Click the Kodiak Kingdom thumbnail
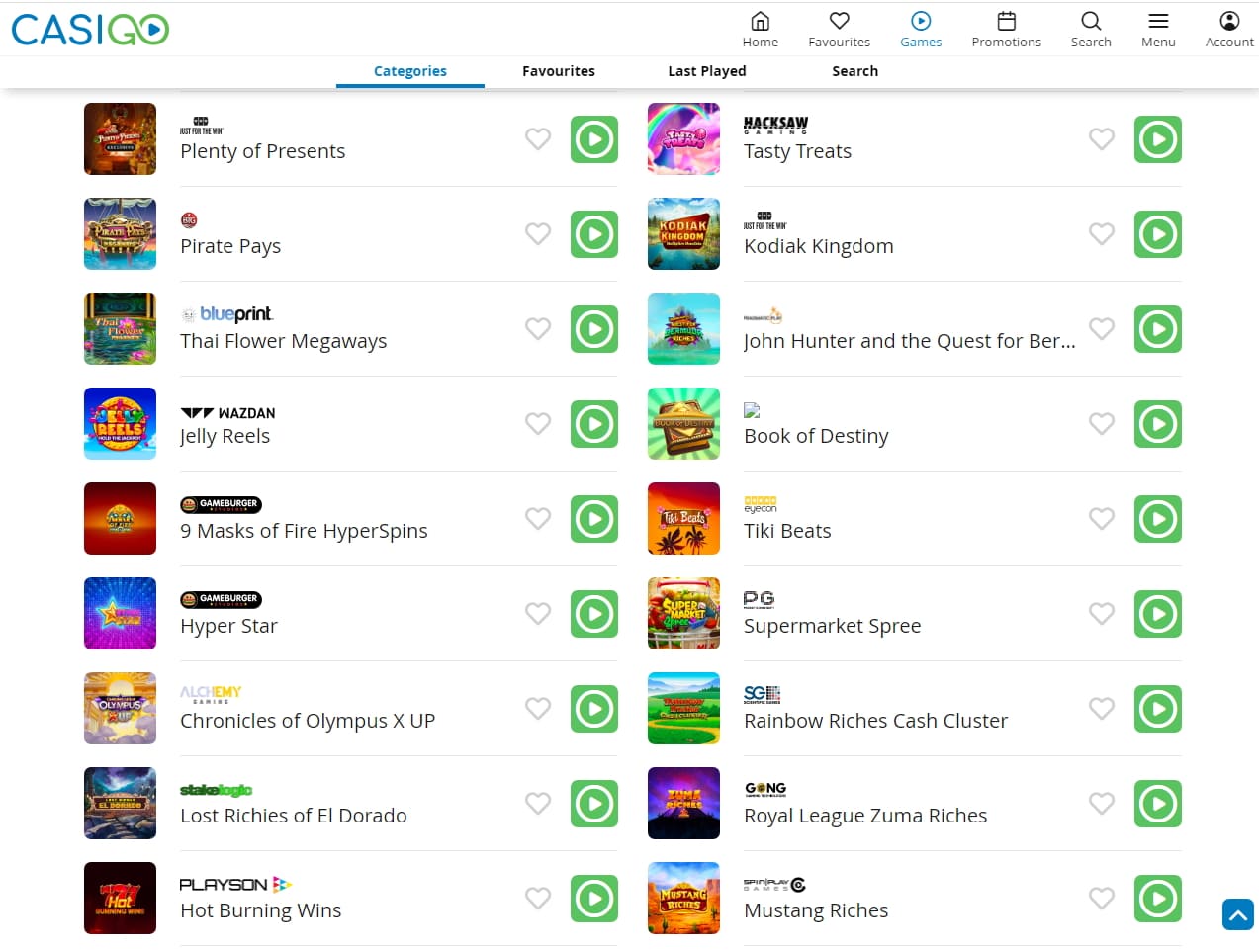The width and height of the screenshot is (1259, 952). tap(683, 234)
